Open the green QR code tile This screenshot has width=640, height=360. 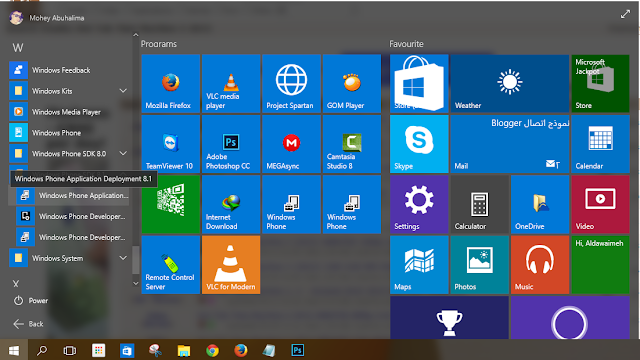pyautogui.click(x=171, y=204)
